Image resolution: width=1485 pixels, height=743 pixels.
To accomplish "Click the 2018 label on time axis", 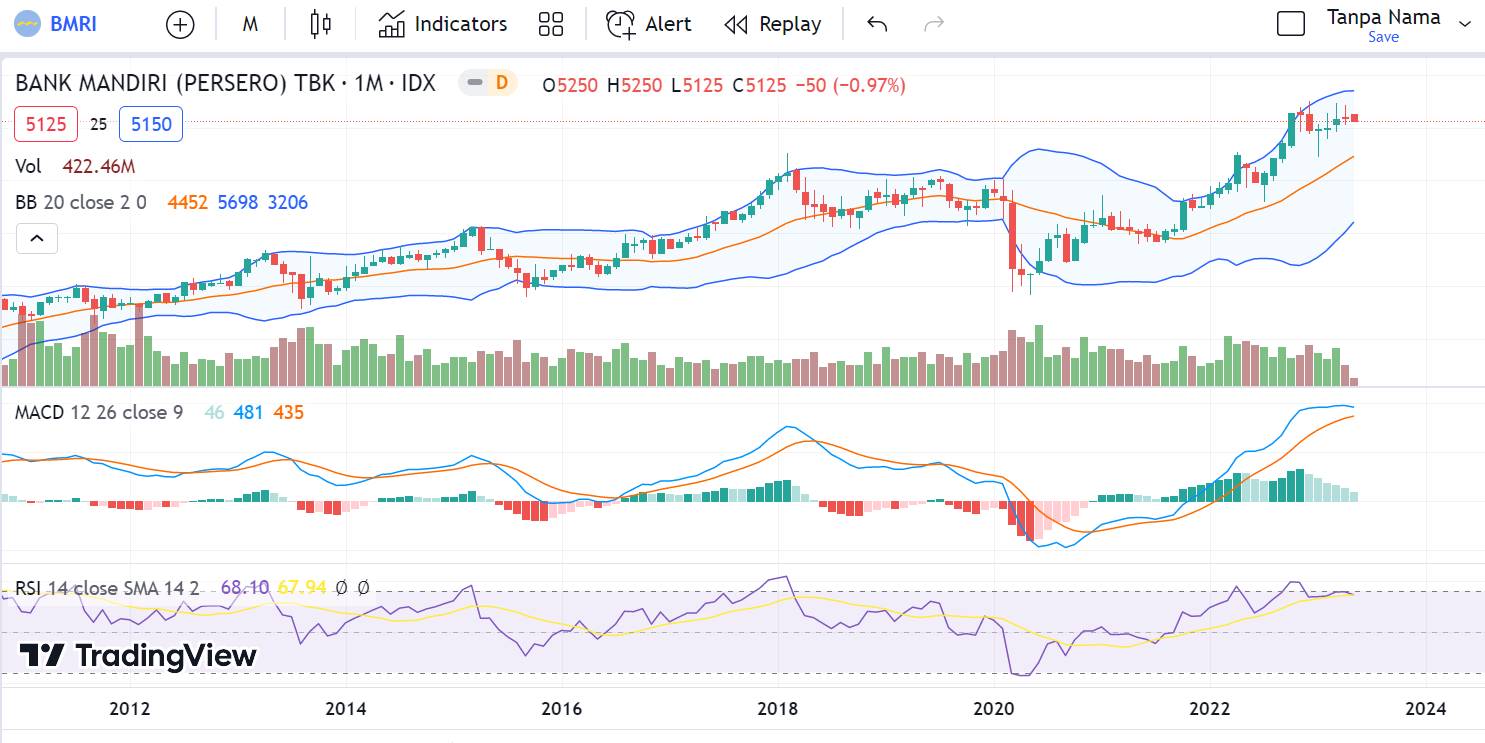I will 778,709.
